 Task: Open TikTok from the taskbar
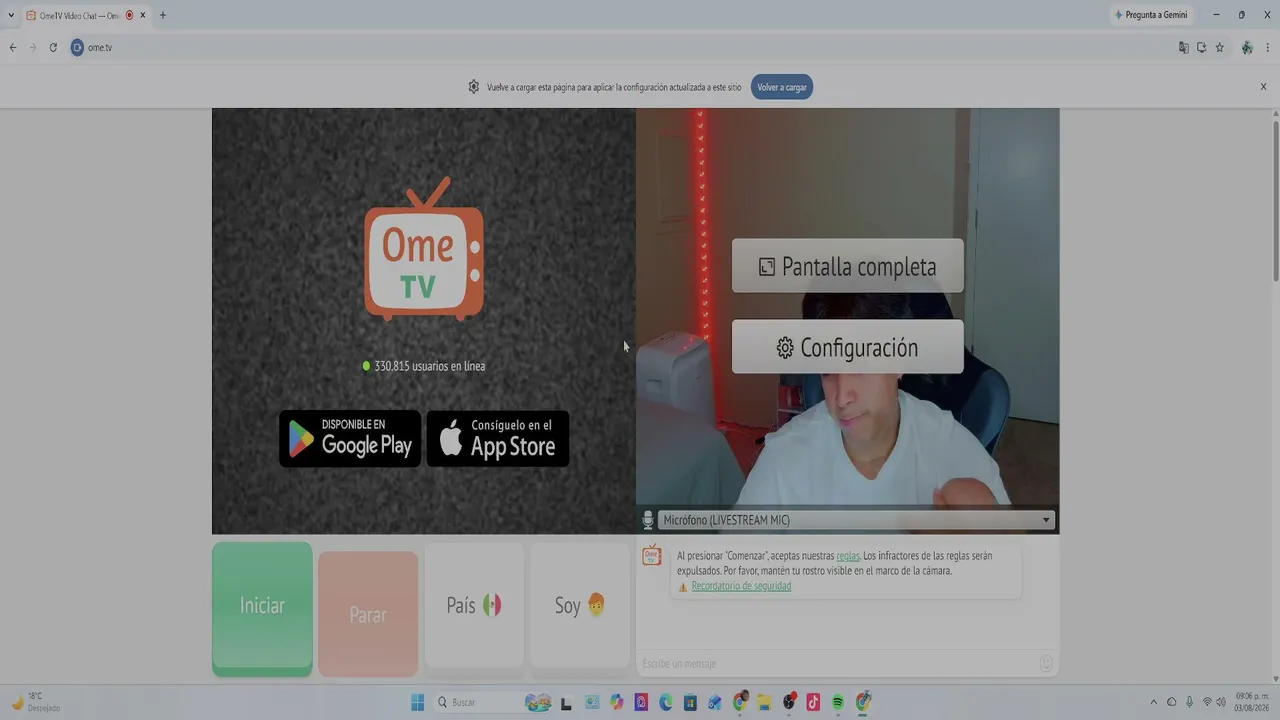click(x=813, y=702)
